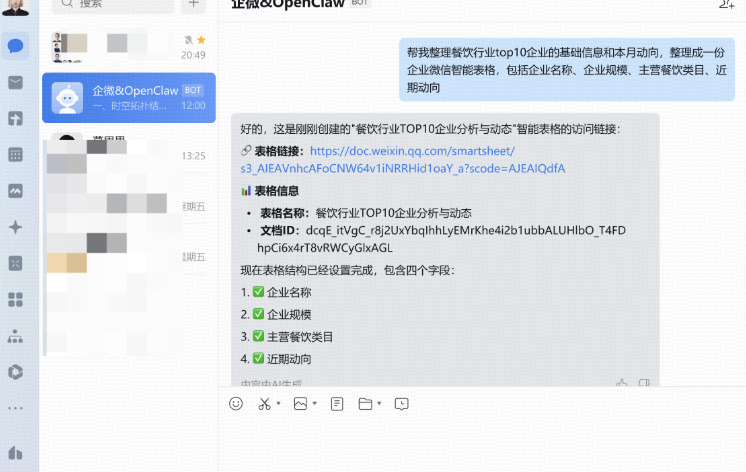Open the picture-style sidebar icon above the sparkle
746x472 pixels.
15,191
